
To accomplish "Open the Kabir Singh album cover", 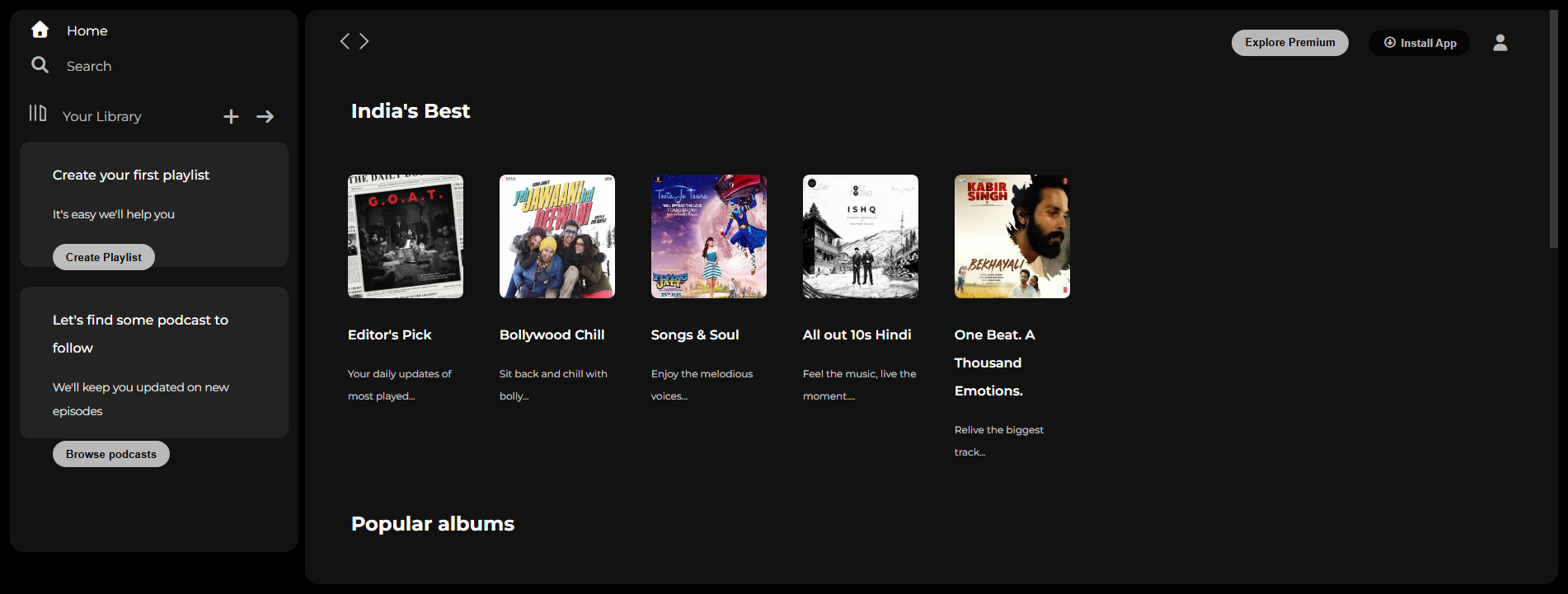I will pos(1012,236).
